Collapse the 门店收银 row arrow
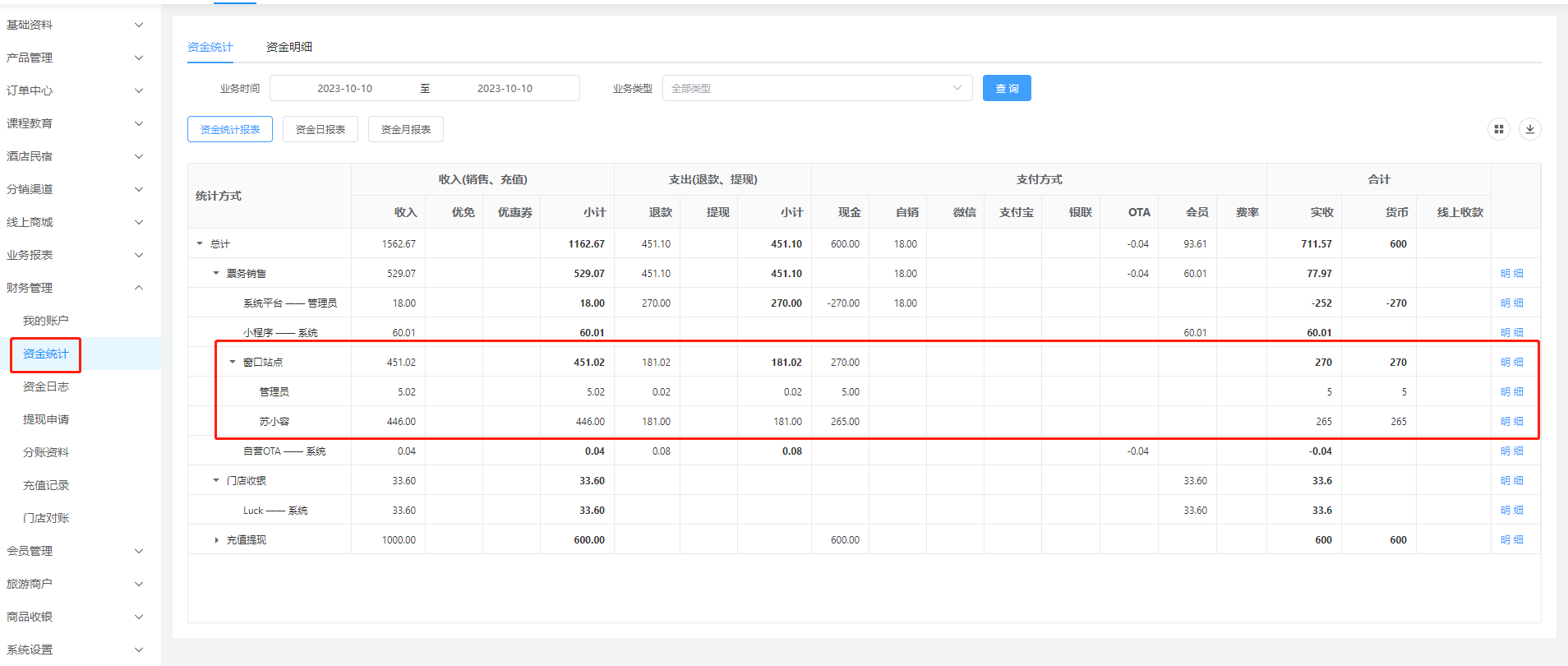This screenshot has height=666, width=1568. pyautogui.click(x=216, y=480)
